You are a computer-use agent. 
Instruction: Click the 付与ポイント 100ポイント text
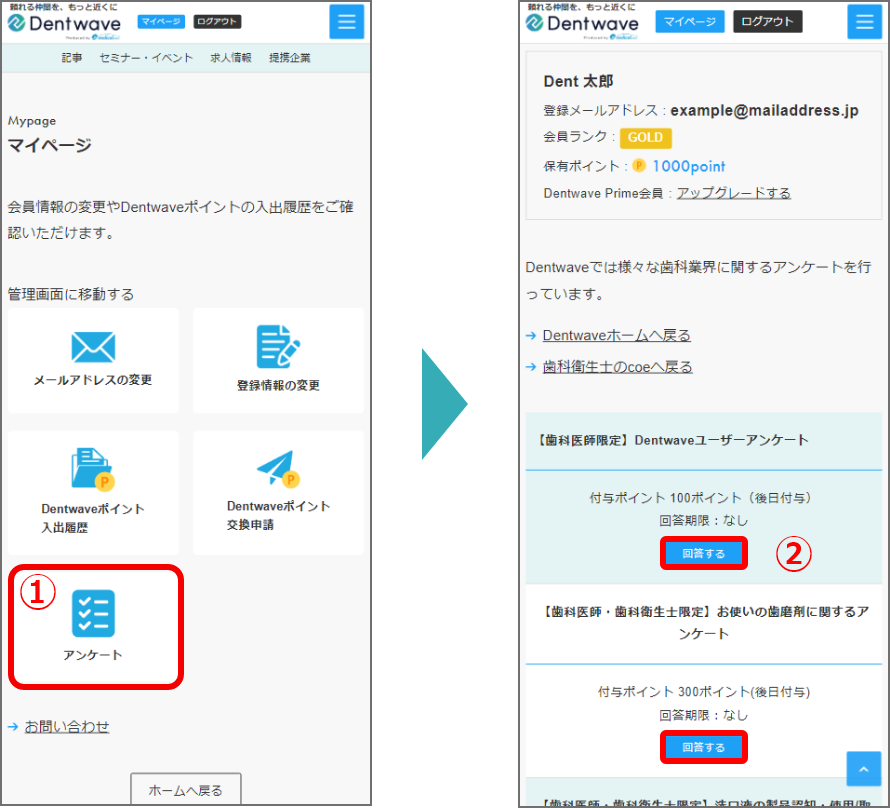[x=703, y=498]
